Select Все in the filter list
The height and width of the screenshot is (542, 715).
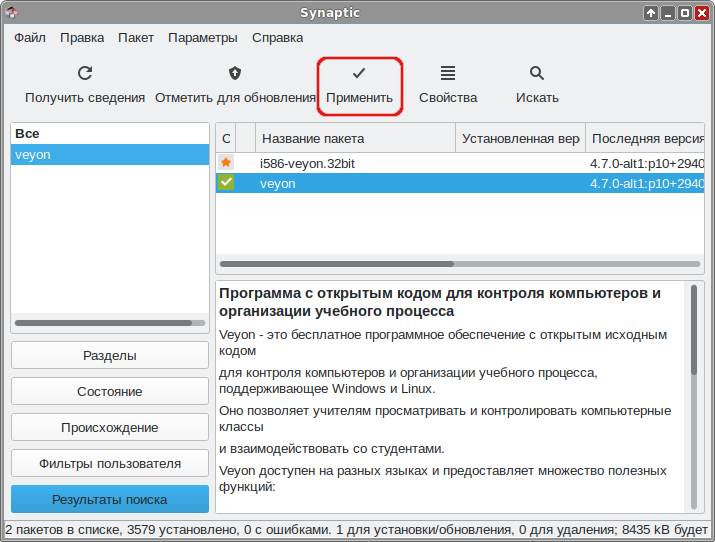tap(110, 134)
